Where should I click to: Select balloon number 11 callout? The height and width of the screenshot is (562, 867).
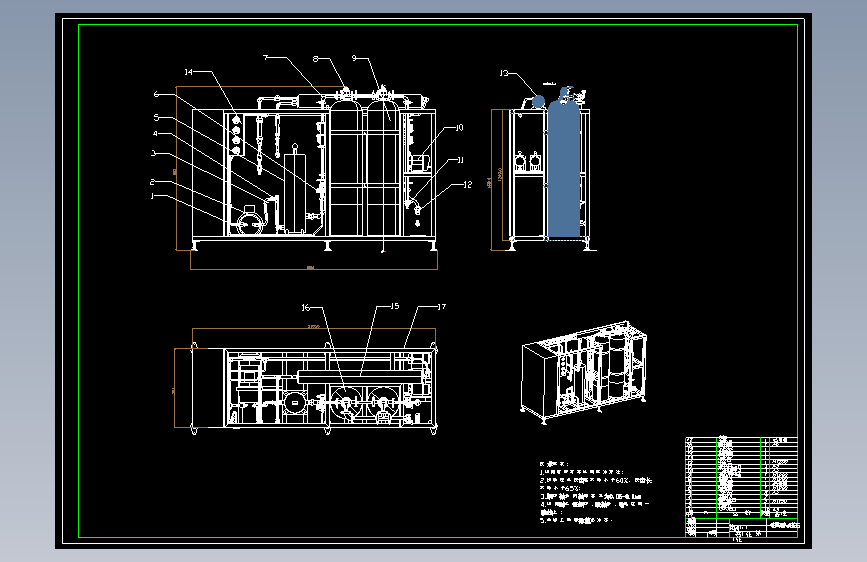click(x=460, y=160)
